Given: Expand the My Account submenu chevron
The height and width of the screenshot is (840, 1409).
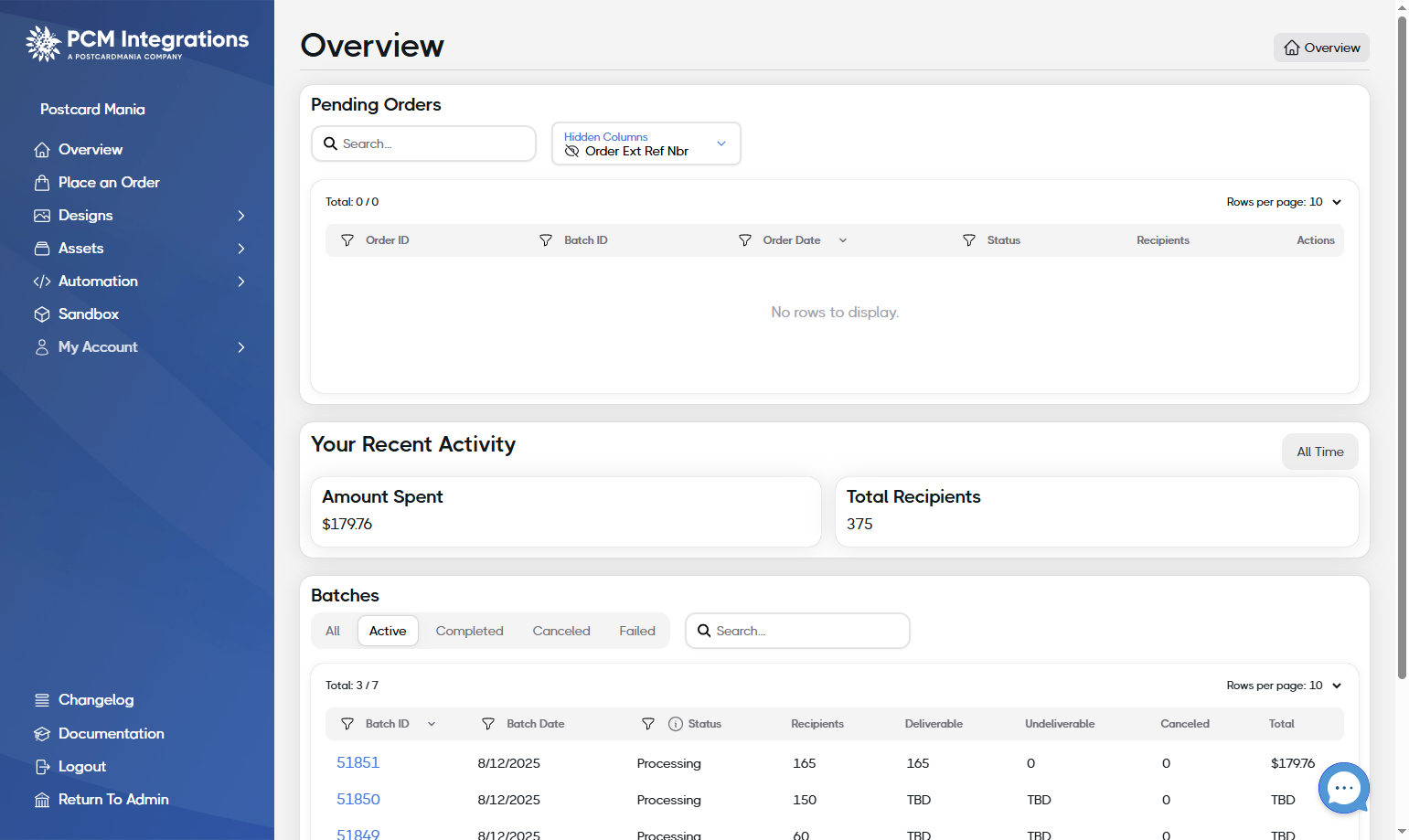Looking at the screenshot, I should [x=241, y=347].
